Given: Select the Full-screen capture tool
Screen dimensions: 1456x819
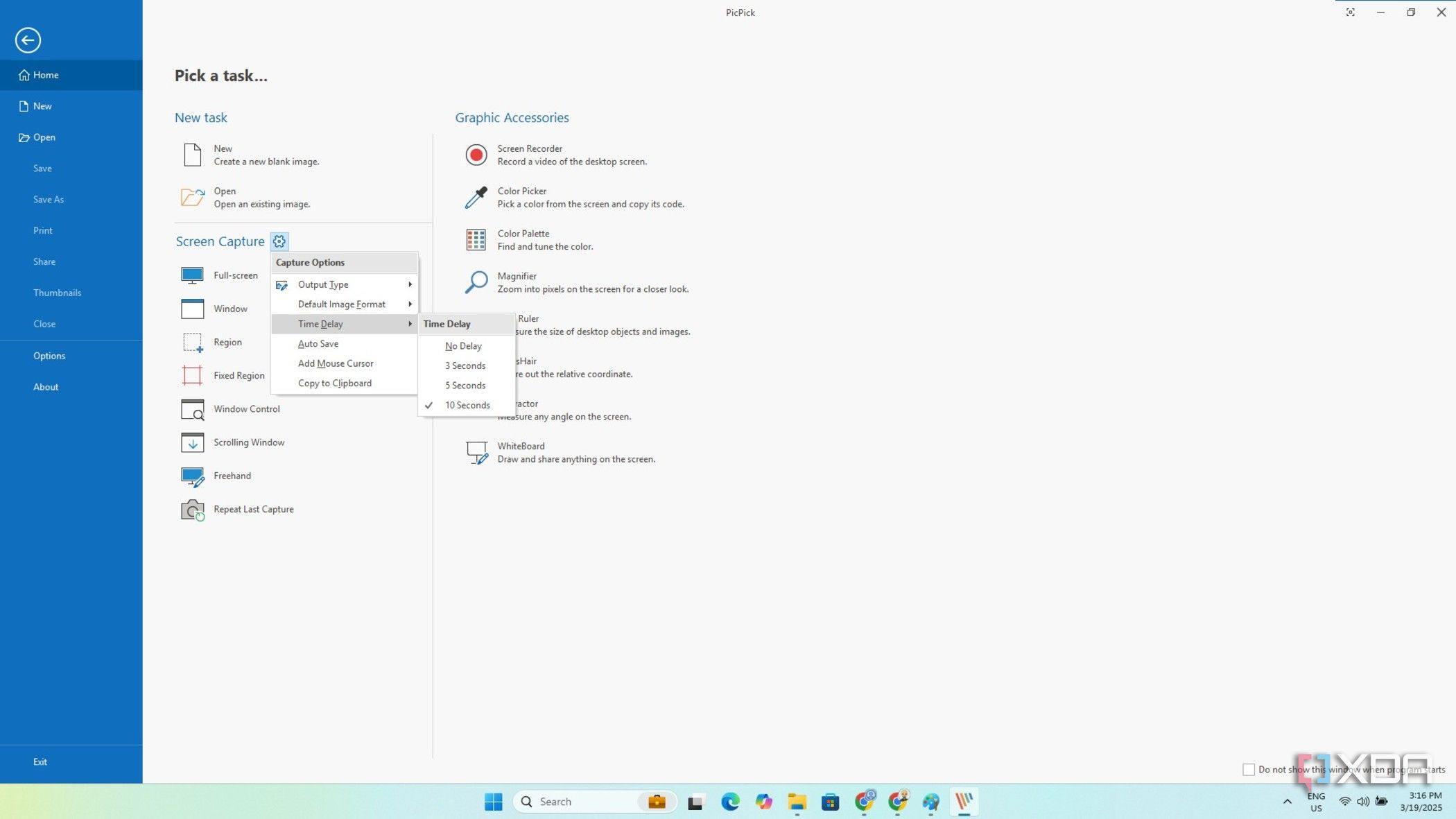Looking at the screenshot, I should [235, 275].
